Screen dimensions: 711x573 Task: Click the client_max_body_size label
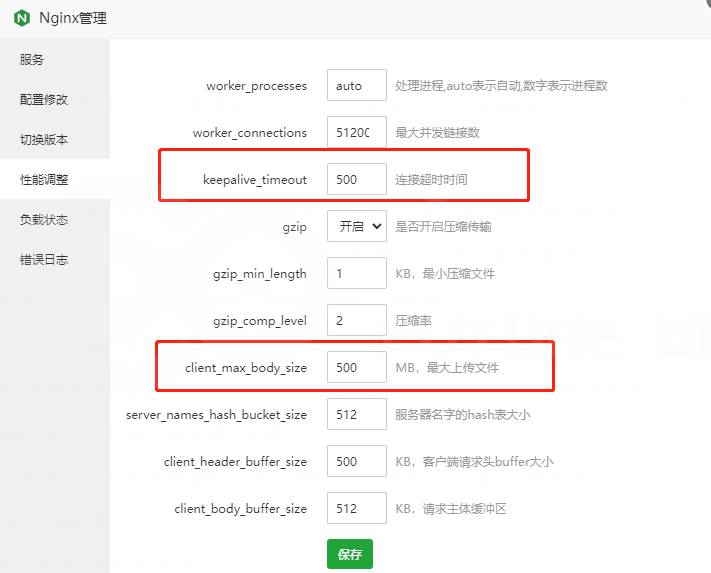246,368
